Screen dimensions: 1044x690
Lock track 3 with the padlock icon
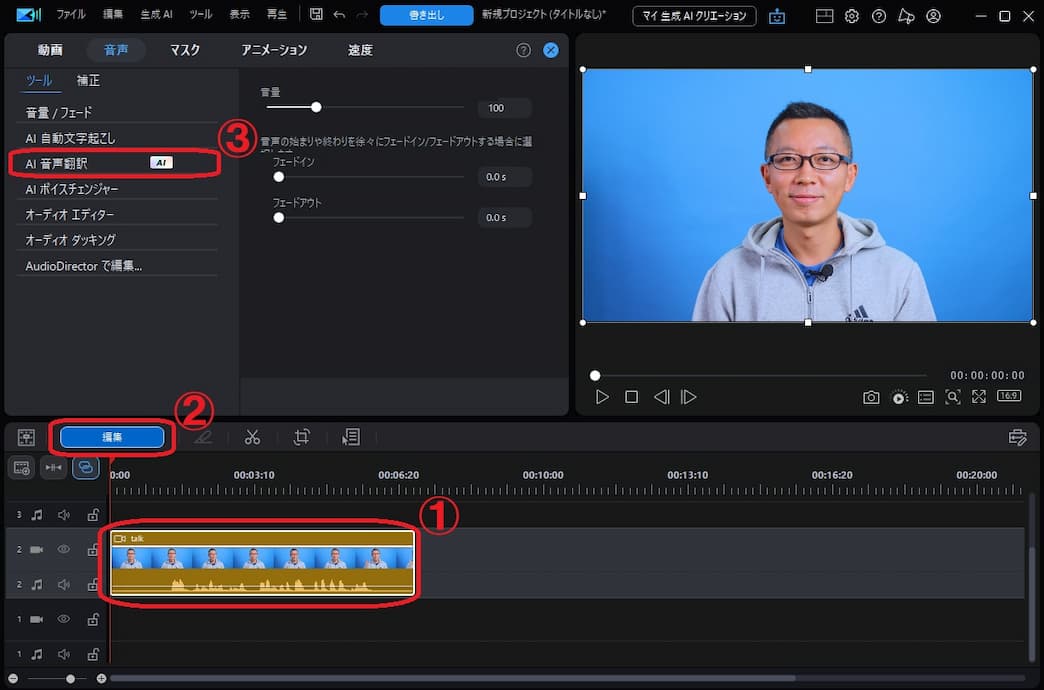point(92,514)
